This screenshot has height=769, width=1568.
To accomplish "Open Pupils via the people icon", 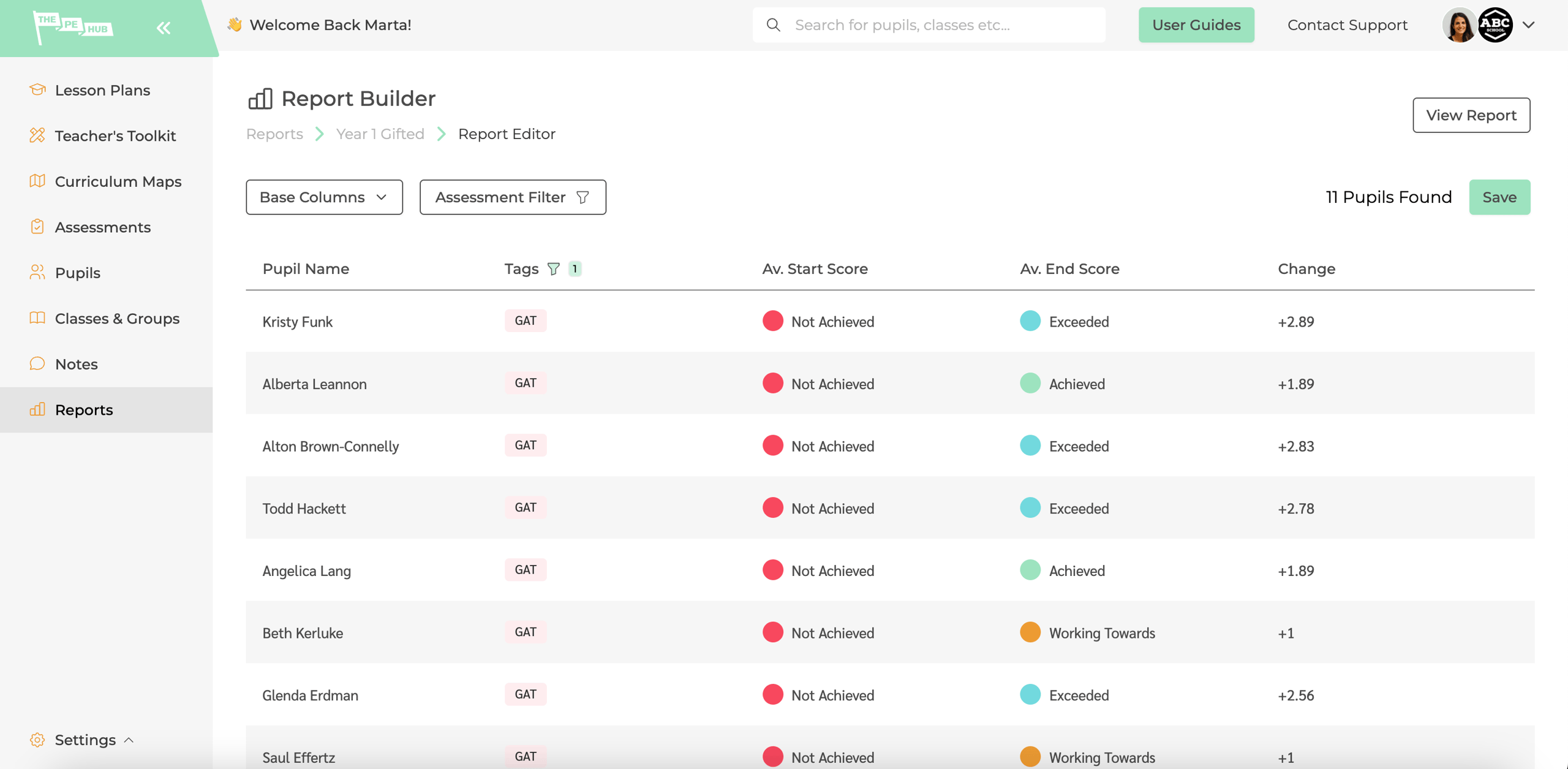I will coord(37,272).
